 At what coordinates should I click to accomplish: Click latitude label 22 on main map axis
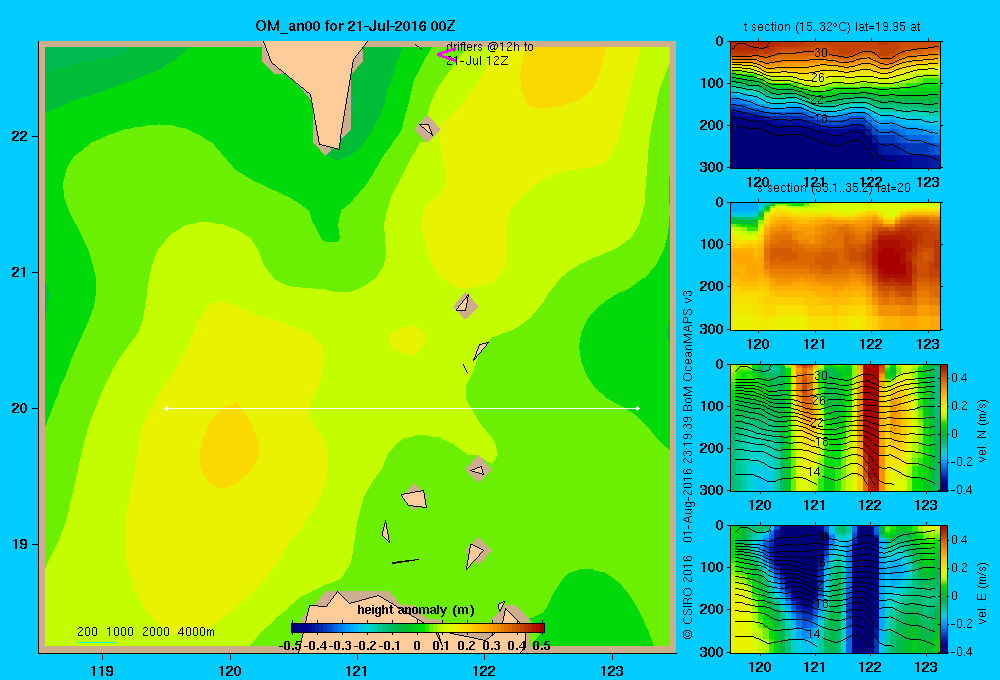[20, 136]
